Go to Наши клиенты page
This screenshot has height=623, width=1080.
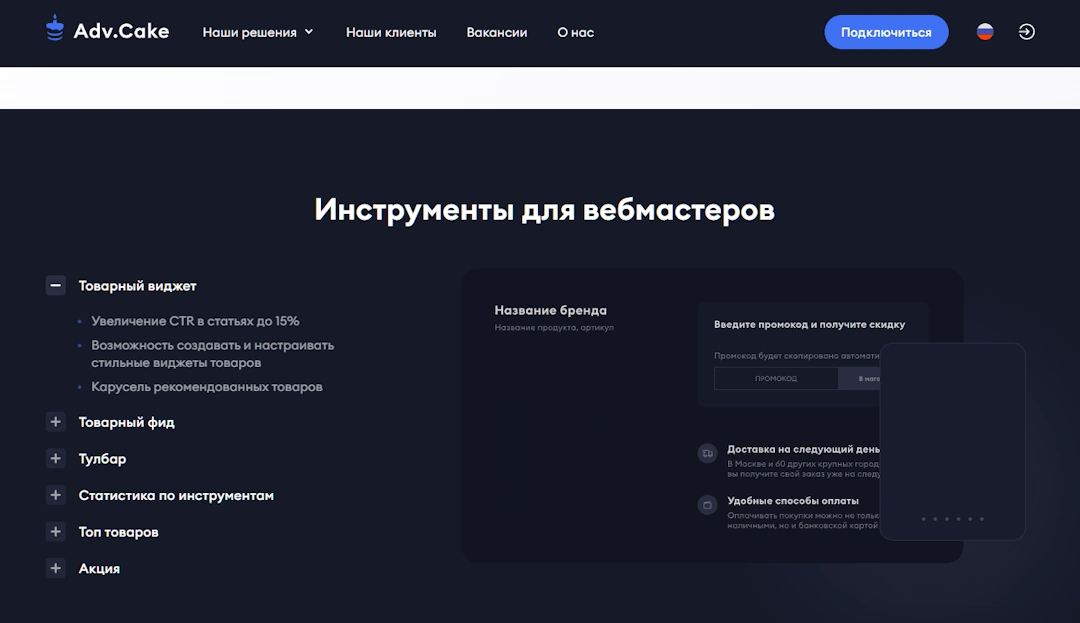(x=391, y=32)
